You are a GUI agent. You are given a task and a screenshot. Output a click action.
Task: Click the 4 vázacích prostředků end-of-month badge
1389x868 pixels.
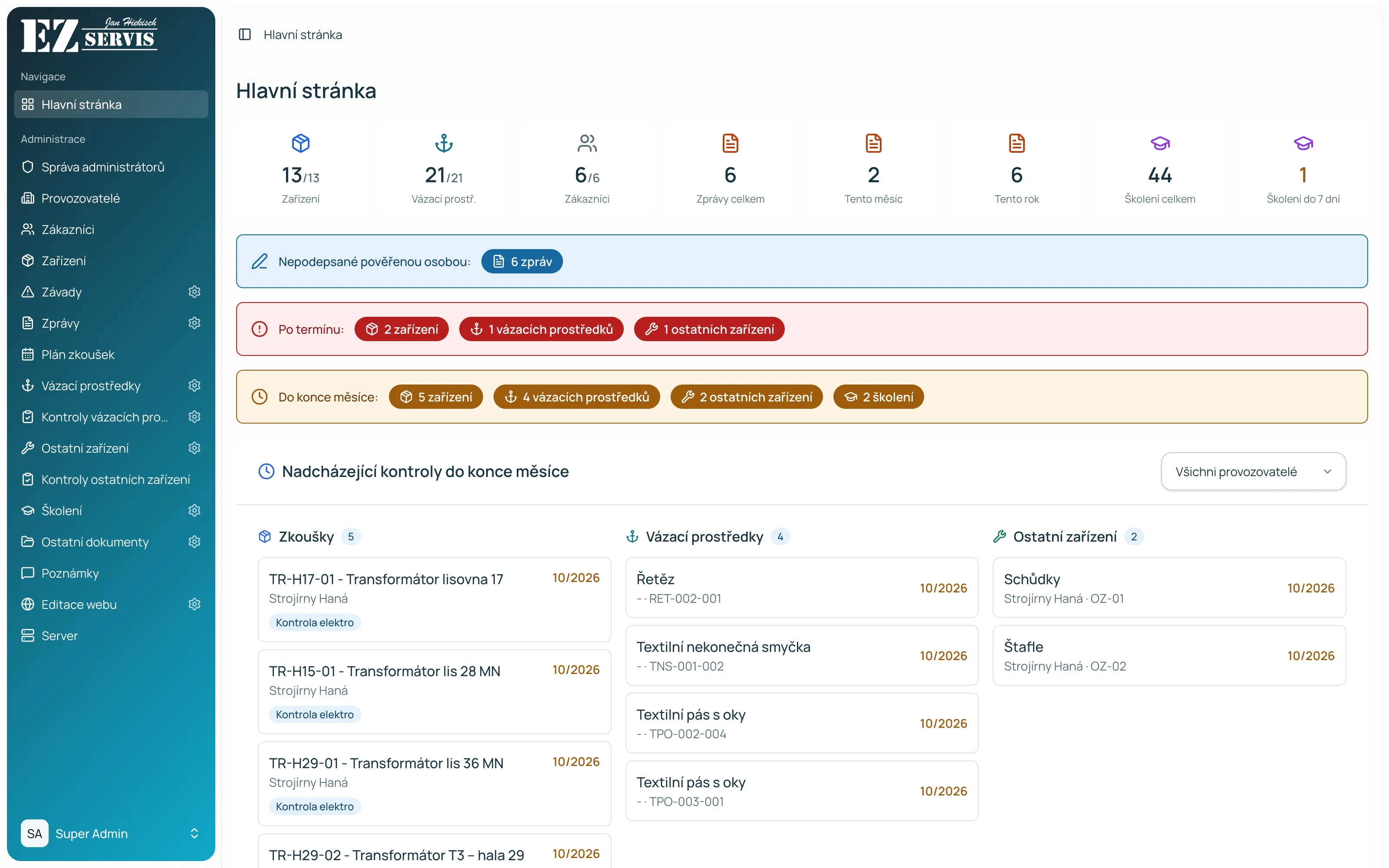[576, 397]
